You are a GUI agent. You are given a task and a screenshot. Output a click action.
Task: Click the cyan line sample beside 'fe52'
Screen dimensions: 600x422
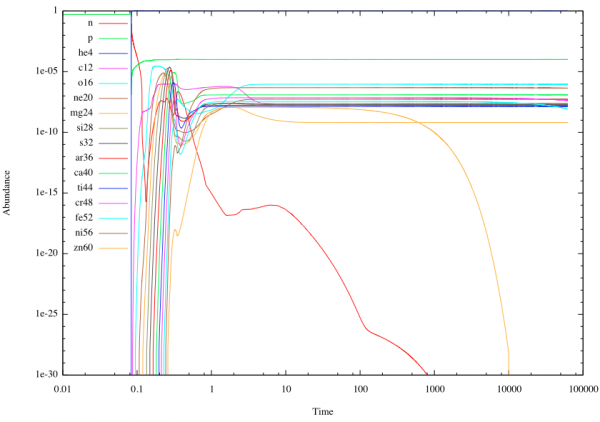[113, 218]
